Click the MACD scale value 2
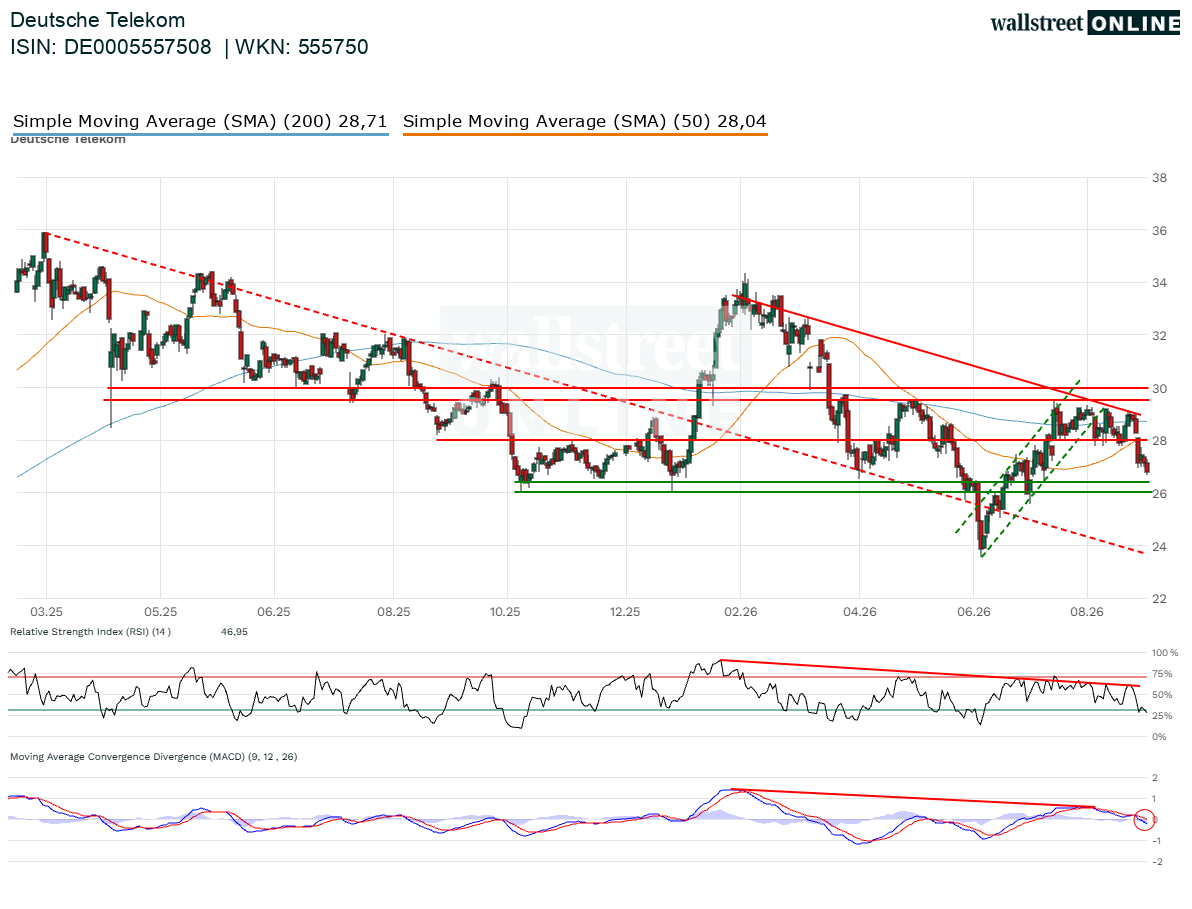The height and width of the screenshot is (909, 1192). click(1156, 778)
